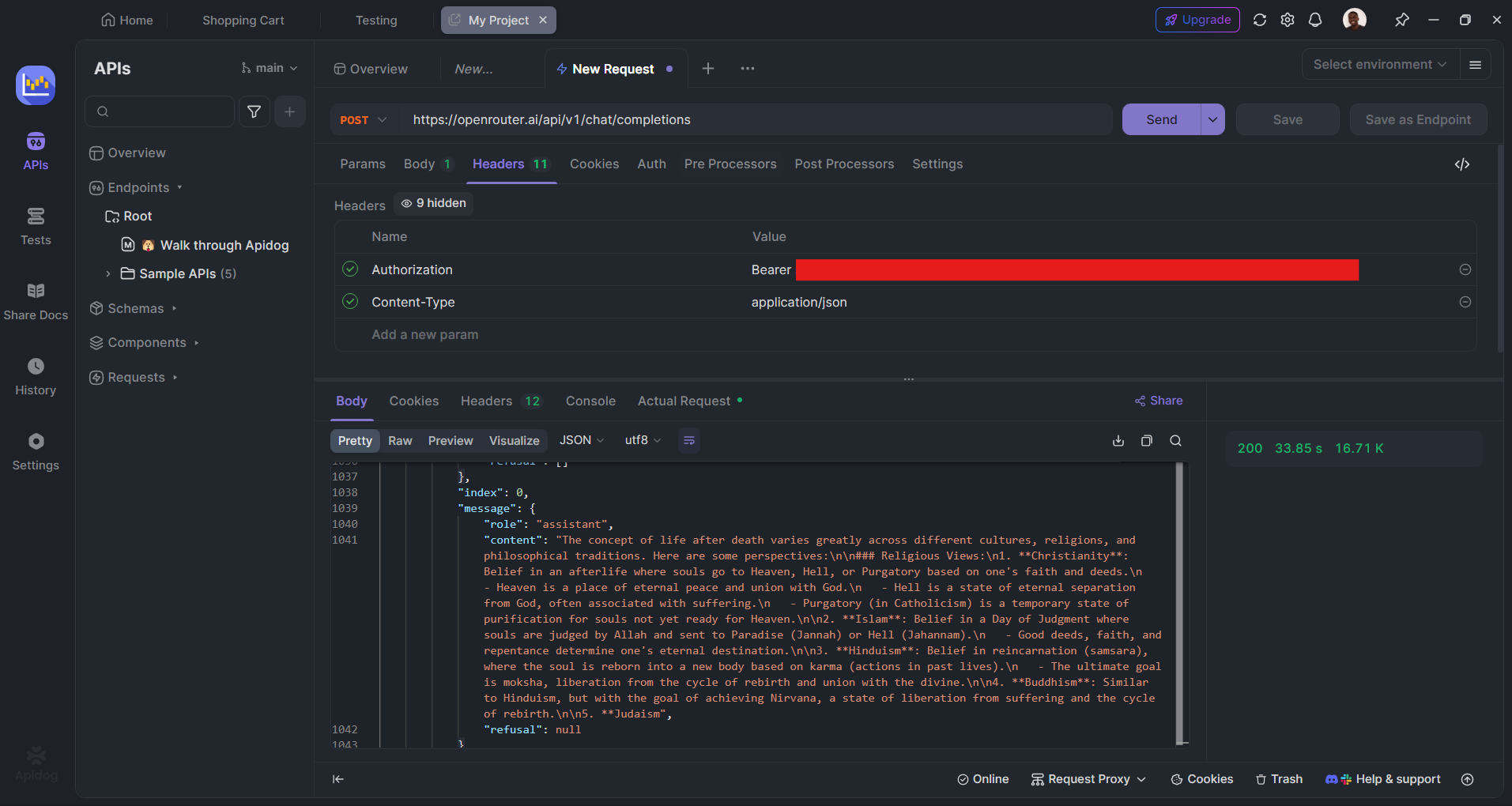Show generated code snippet icon
The width and height of the screenshot is (1512, 806).
(1462, 164)
